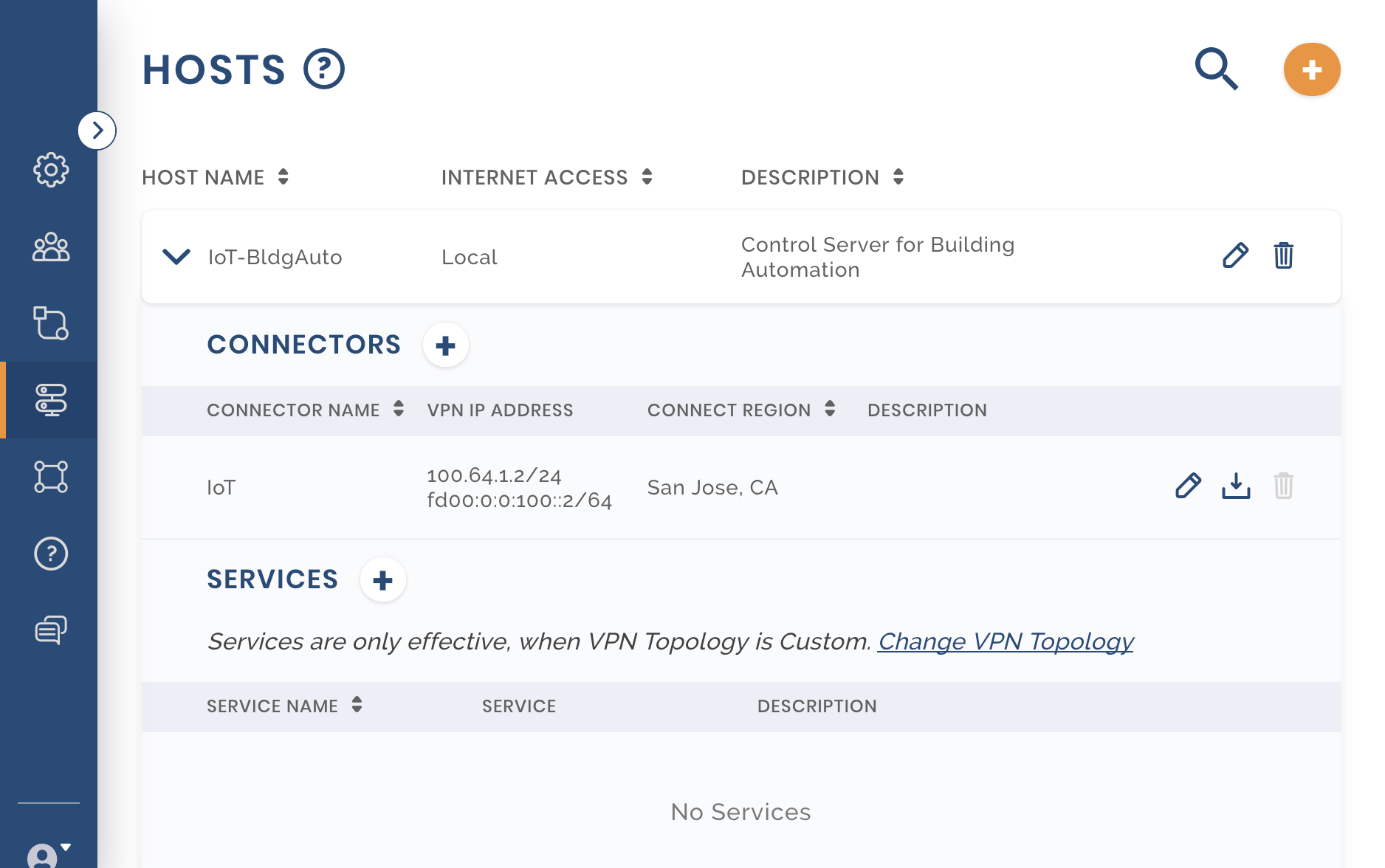Screen dimensions: 1385x868
Task: Open the topology nodes sidebar icon
Action: [51, 477]
